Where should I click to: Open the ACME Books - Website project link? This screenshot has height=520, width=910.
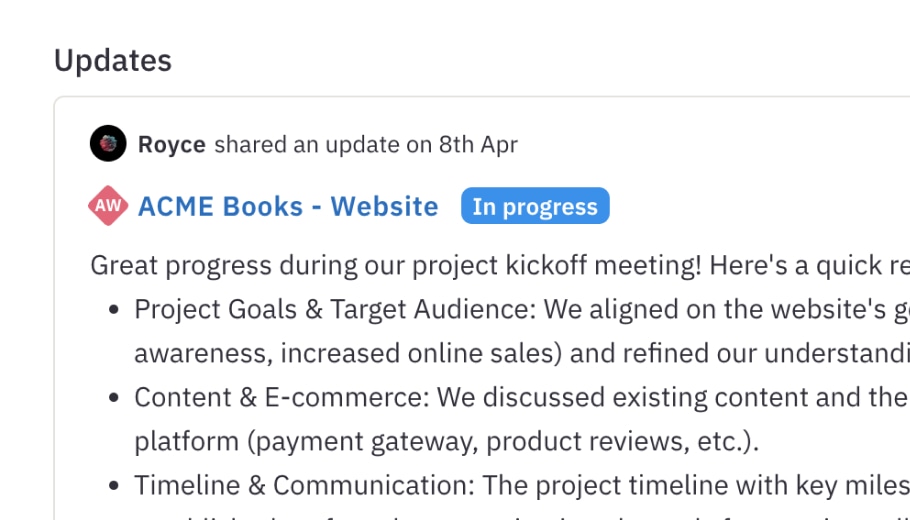[288, 206]
